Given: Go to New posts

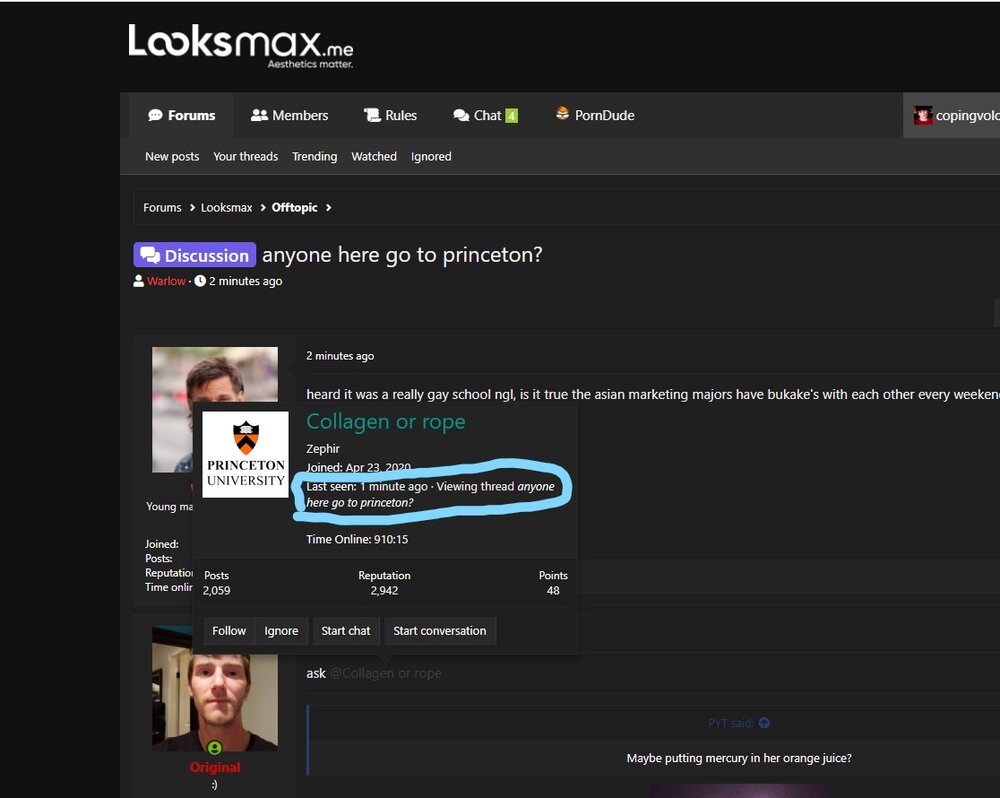Looking at the screenshot, I should coord(172,156).
